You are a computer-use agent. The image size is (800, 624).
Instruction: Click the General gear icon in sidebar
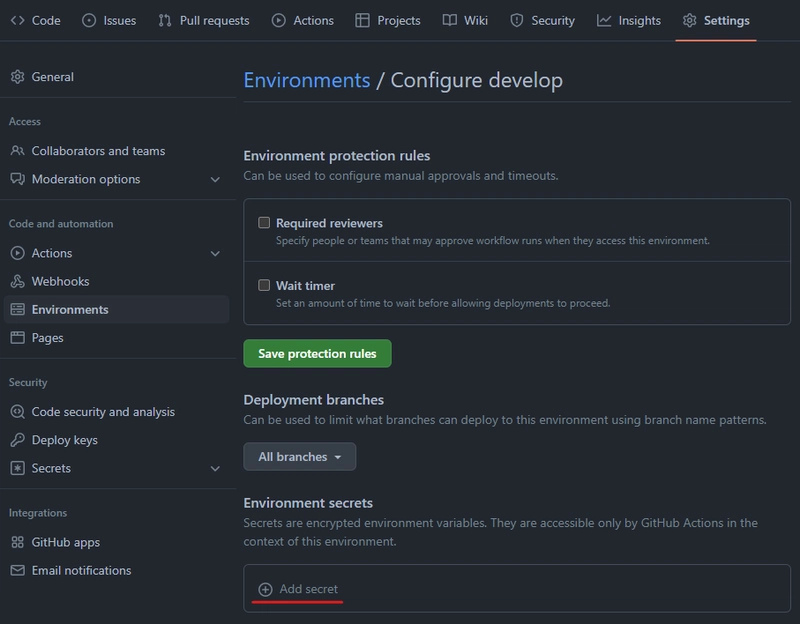pos(17,77)
